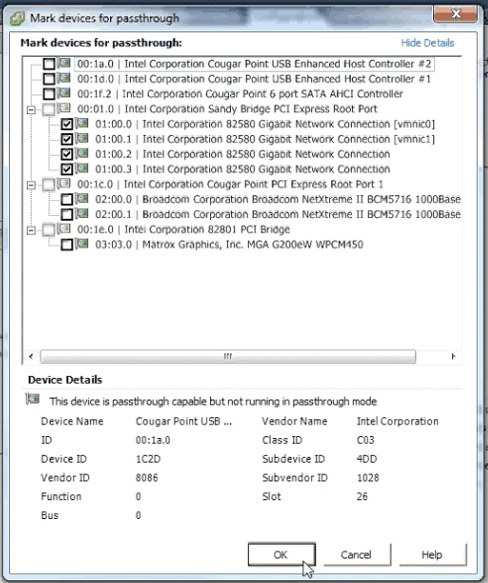Check the 00:1f.2 SATA AHCI Controller checkbox

click(49, 94)
